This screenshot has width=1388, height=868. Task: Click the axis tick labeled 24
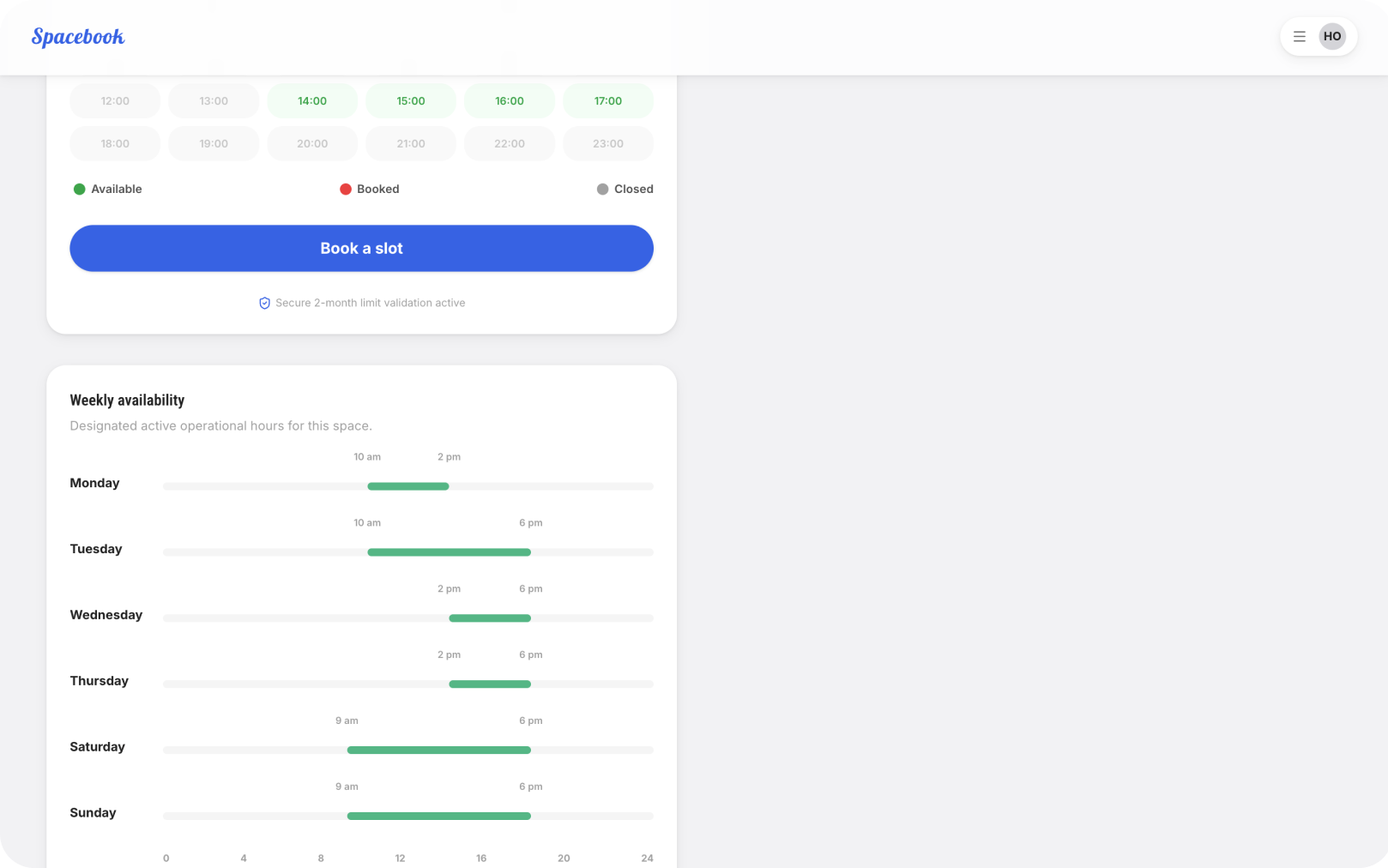coord(647,859)
